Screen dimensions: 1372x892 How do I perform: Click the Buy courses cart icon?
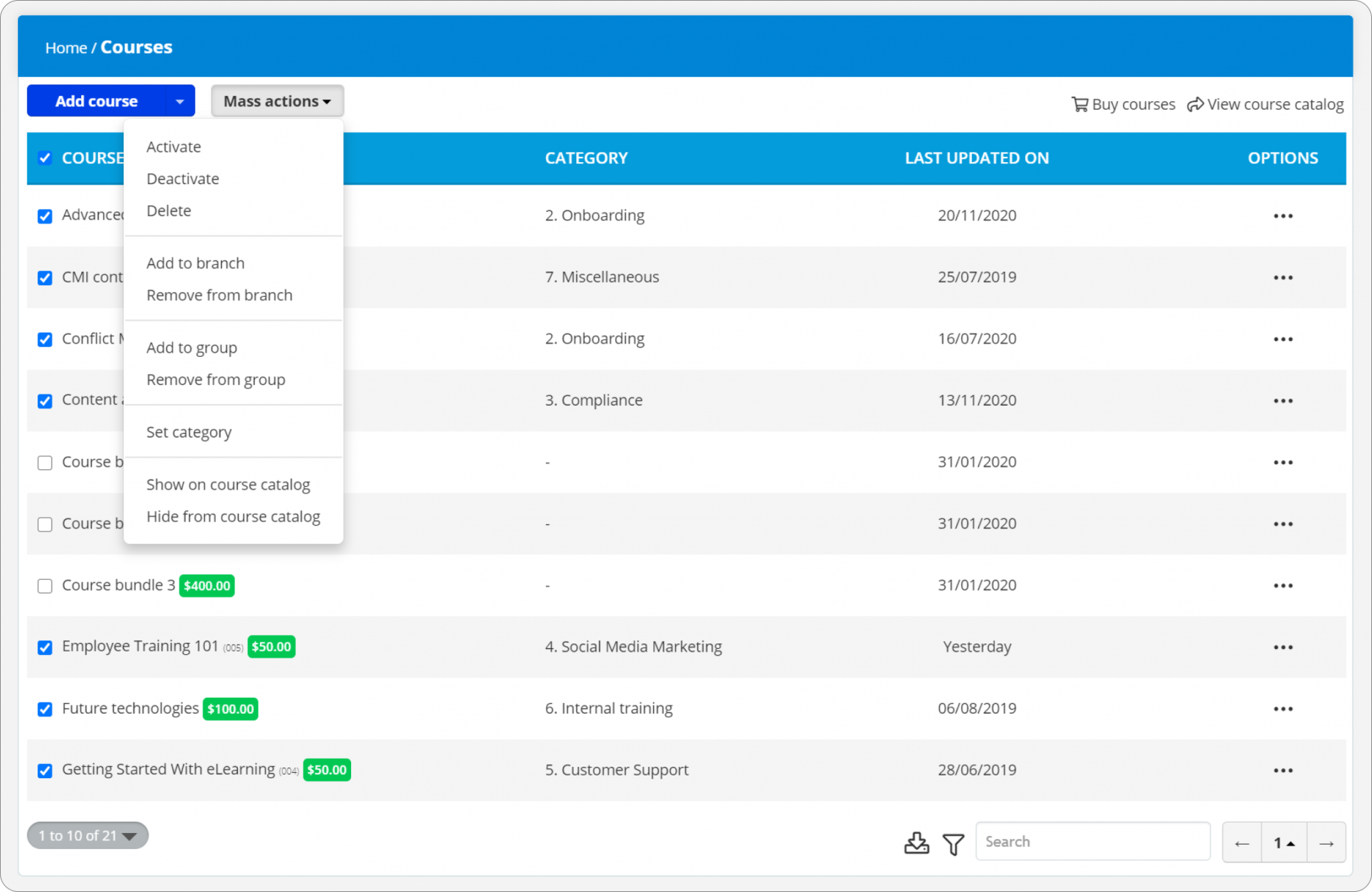(1080, 104)
